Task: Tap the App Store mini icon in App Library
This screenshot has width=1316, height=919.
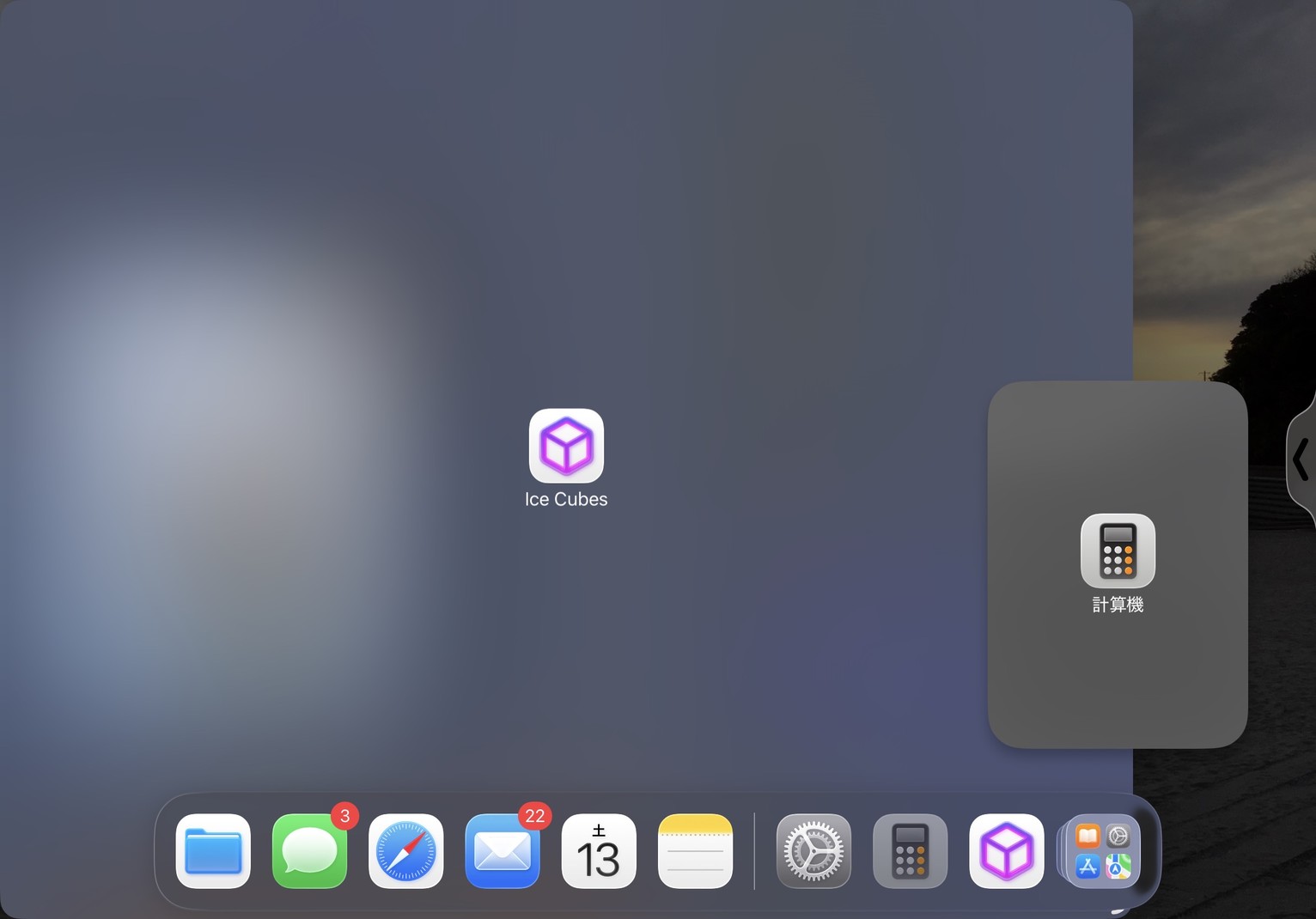Action: coord(1088,867)
